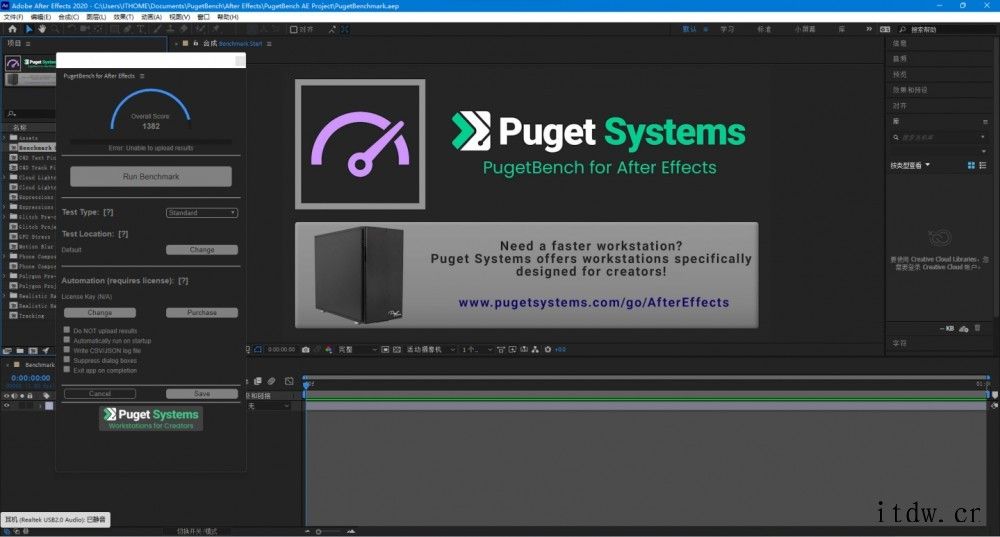Click the timeline timecode 0:00:00:00
The height and width of the screenshot is (537, 1000).
[31, 378]
